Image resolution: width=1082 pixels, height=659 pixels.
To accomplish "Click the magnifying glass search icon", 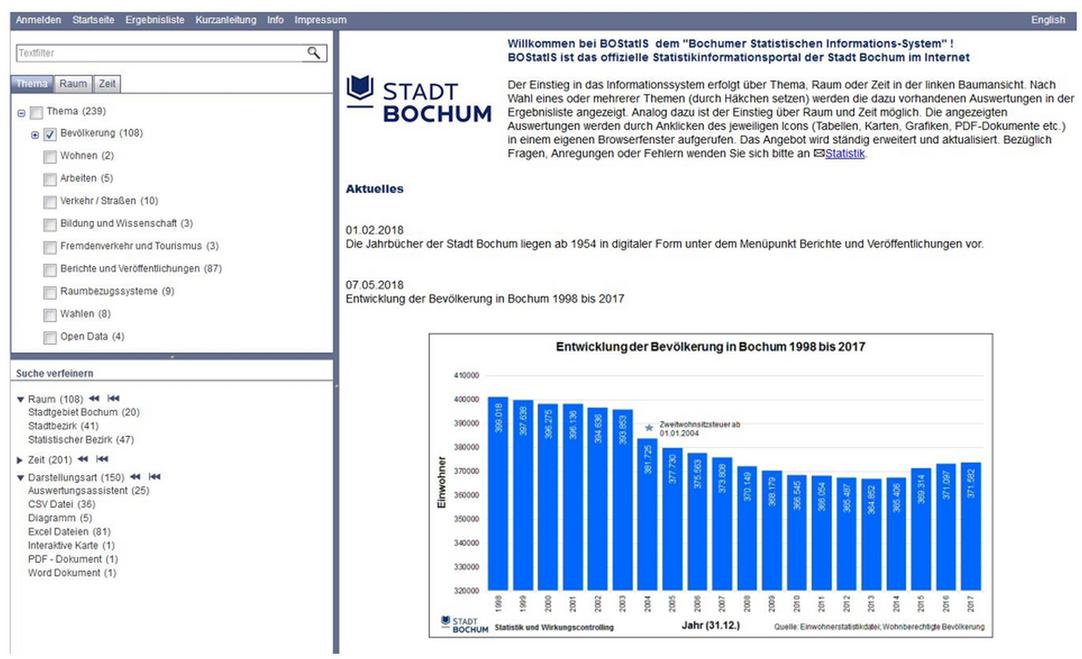I will pos(314,50).
